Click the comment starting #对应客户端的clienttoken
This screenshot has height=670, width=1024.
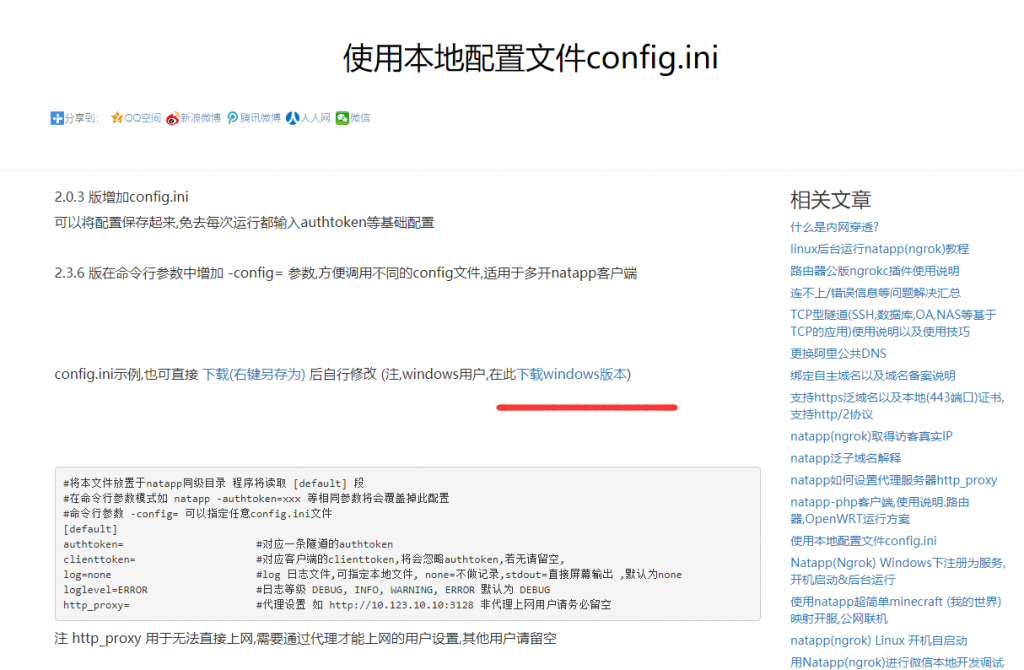tap(410, 560)
